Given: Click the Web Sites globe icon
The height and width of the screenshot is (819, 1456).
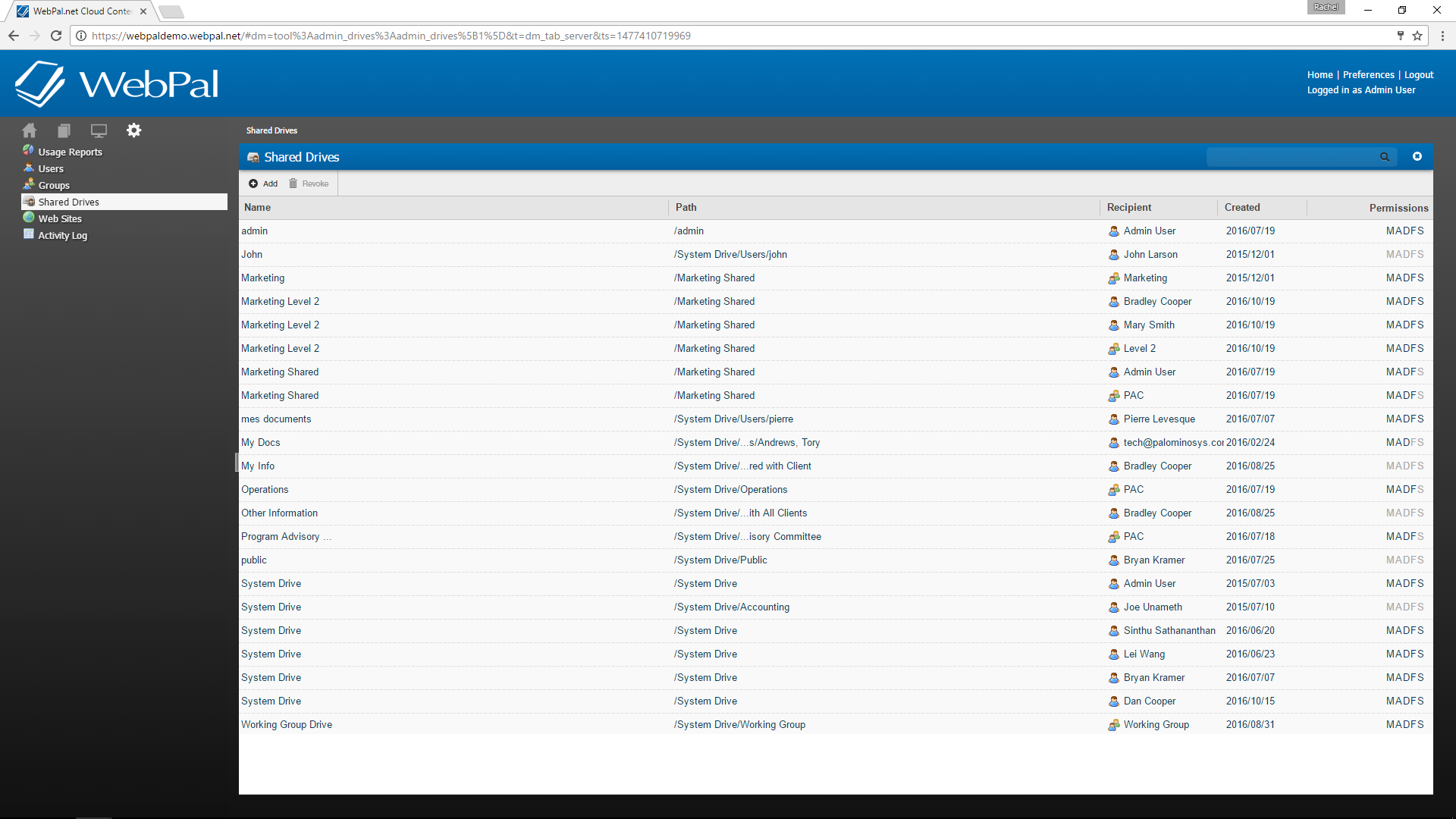Looking at the screenshot, I should coord(29,218).
